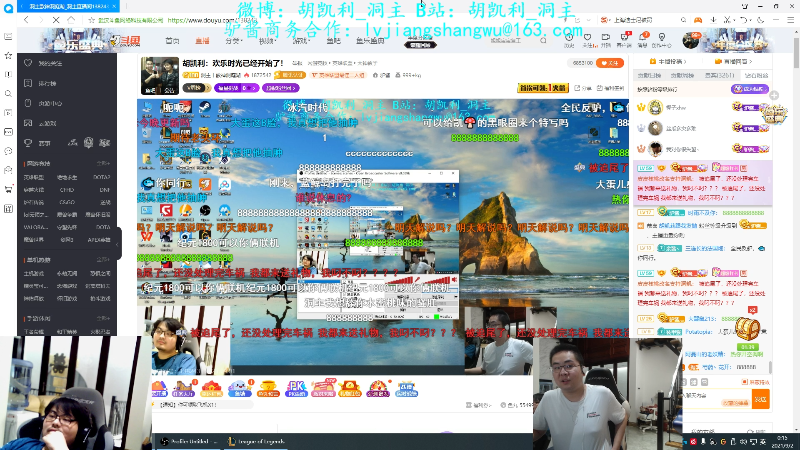The image size is (800, 450).
Task: Expand the 分类 nav dropdown
Action: pos(234,41)
